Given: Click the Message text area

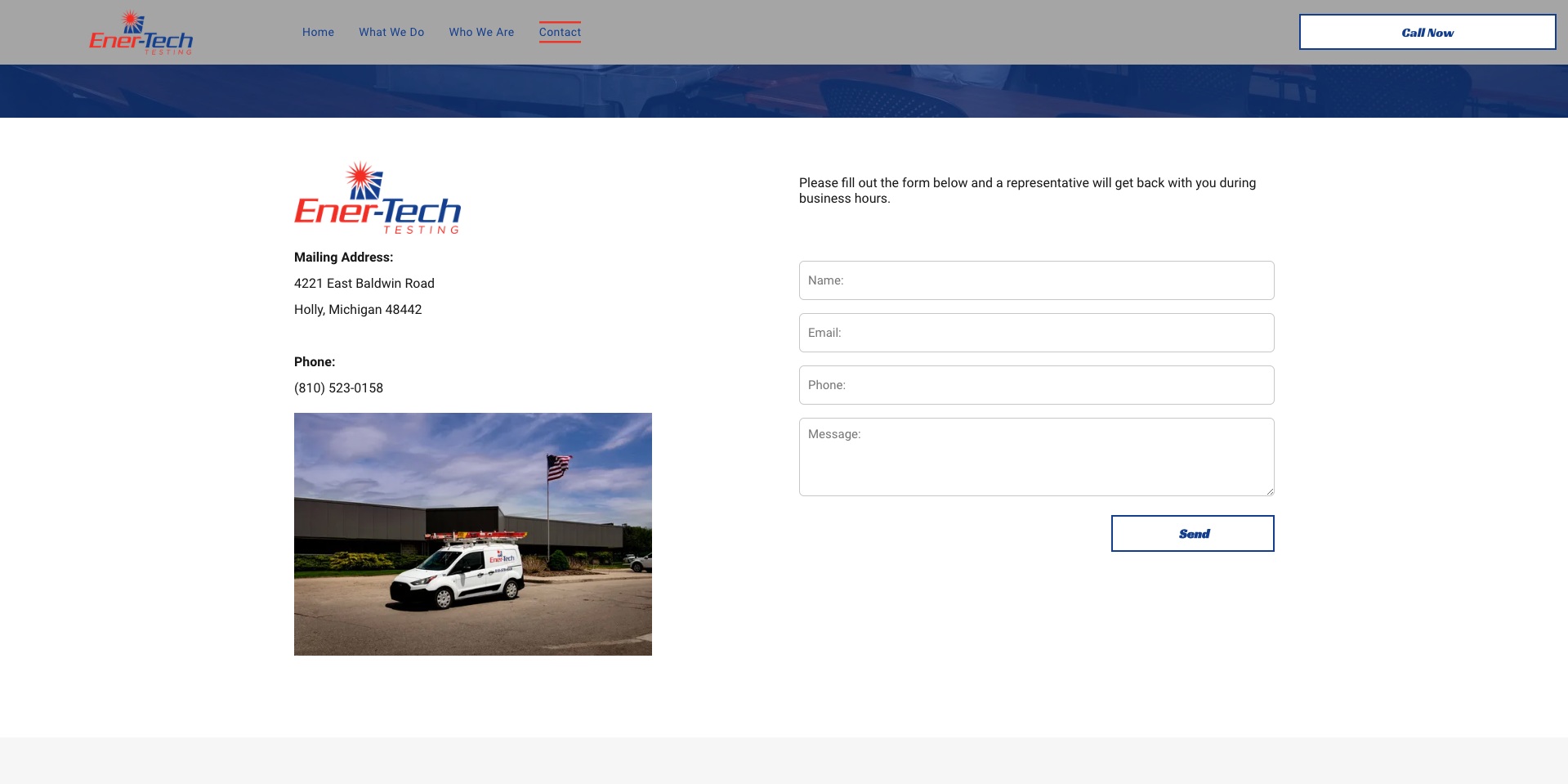Looking at the screenshot, I should click(x=1036, y=457).
